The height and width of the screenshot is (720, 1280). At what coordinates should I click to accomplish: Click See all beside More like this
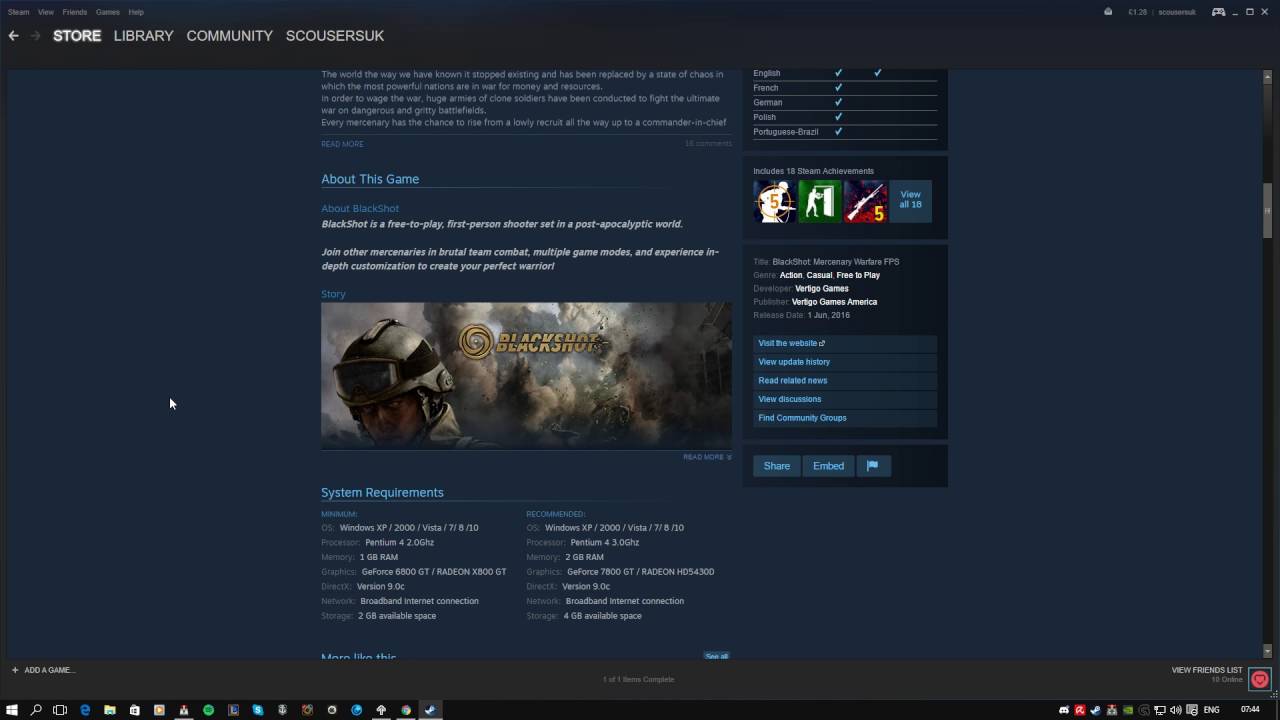click(x=717, y=656)
